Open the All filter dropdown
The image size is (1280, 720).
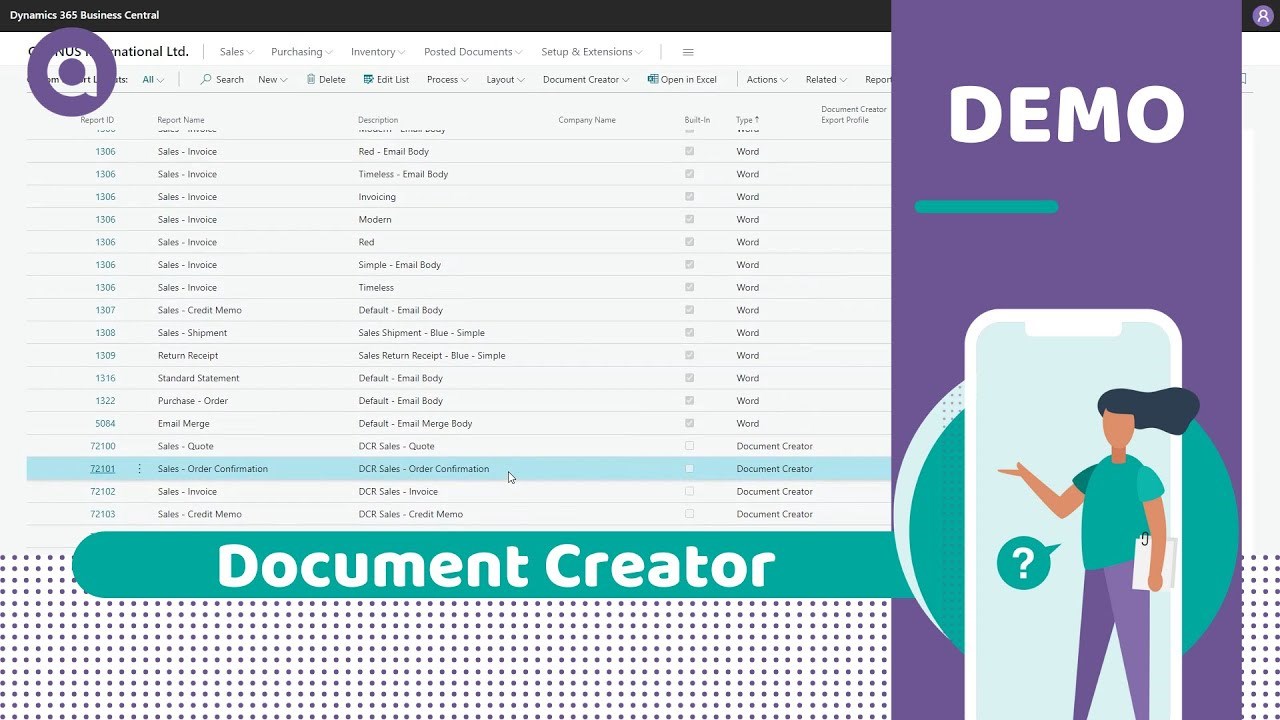coord(153,80)
